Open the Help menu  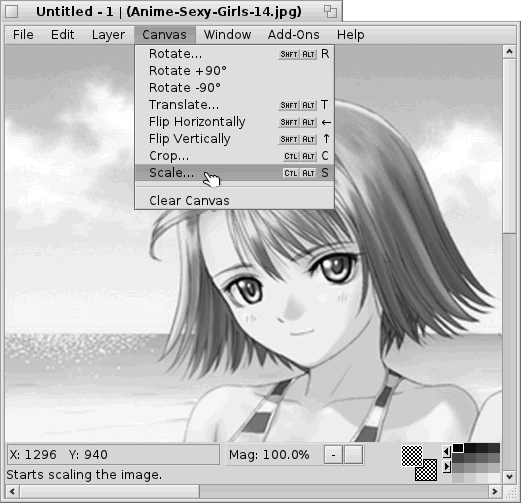[350, 35]
